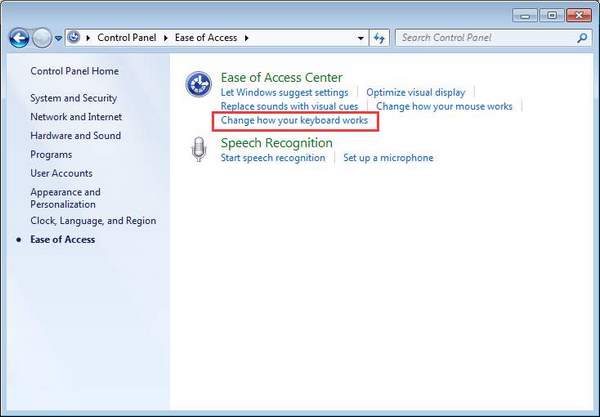
Task: Click Let Windows suggest settings
Action: pos(285,93)
